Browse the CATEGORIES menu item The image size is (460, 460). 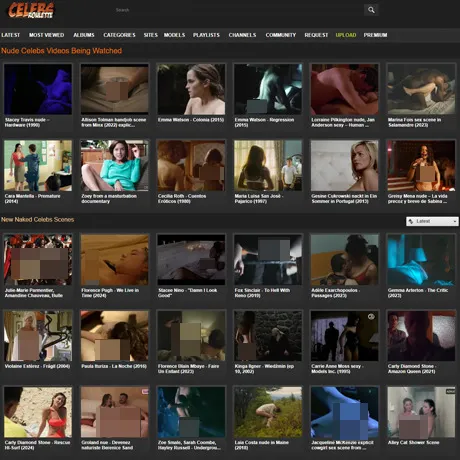coord(119,35)
